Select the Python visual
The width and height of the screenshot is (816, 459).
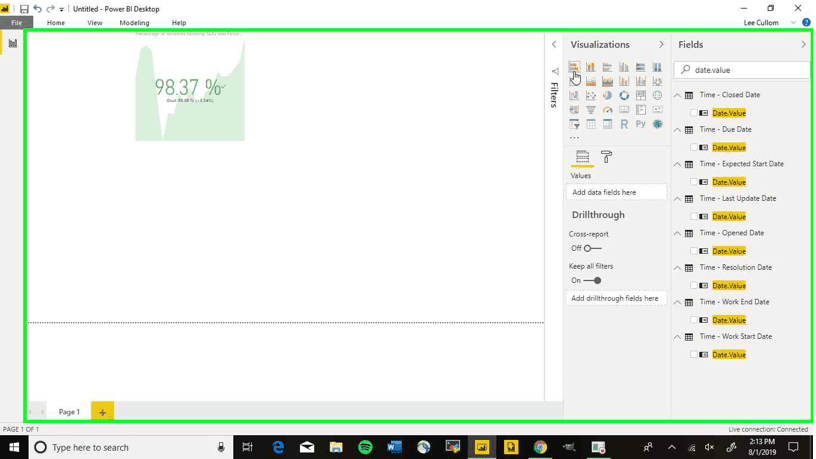[x=641, y=124]
